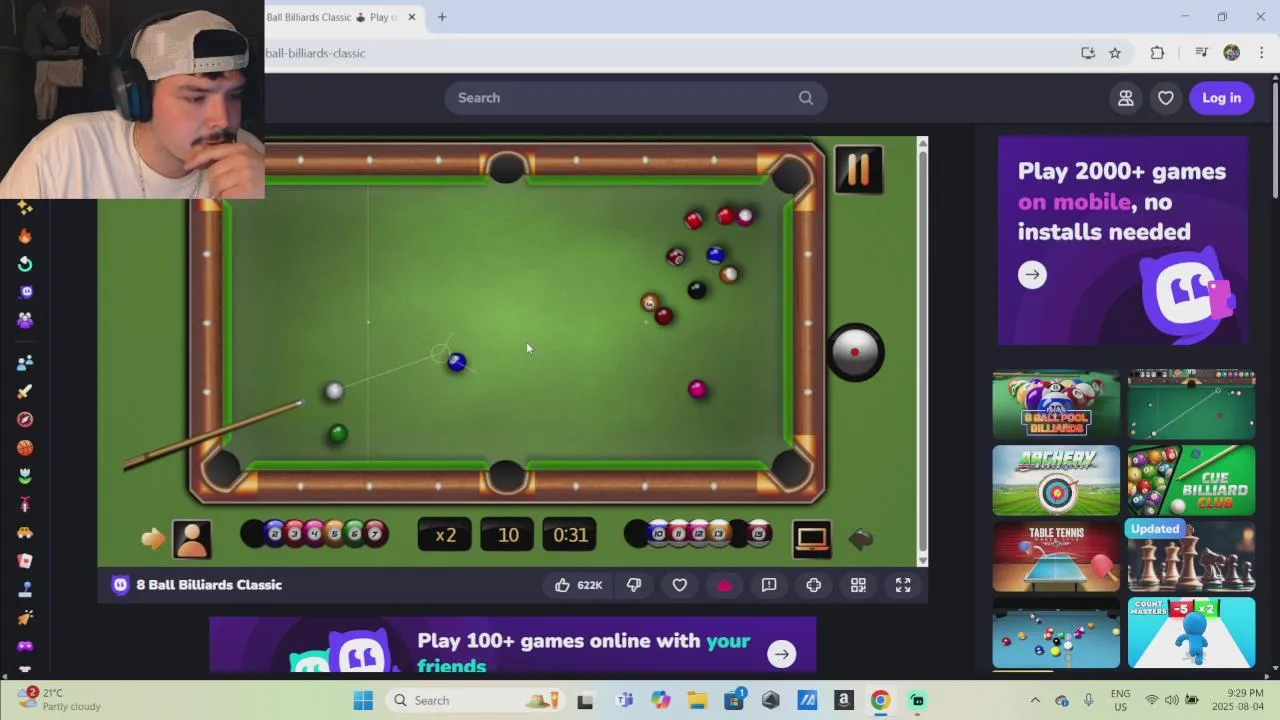Open the joystick sidebar category icon
1280x720 pixels.
pos(25,589)
